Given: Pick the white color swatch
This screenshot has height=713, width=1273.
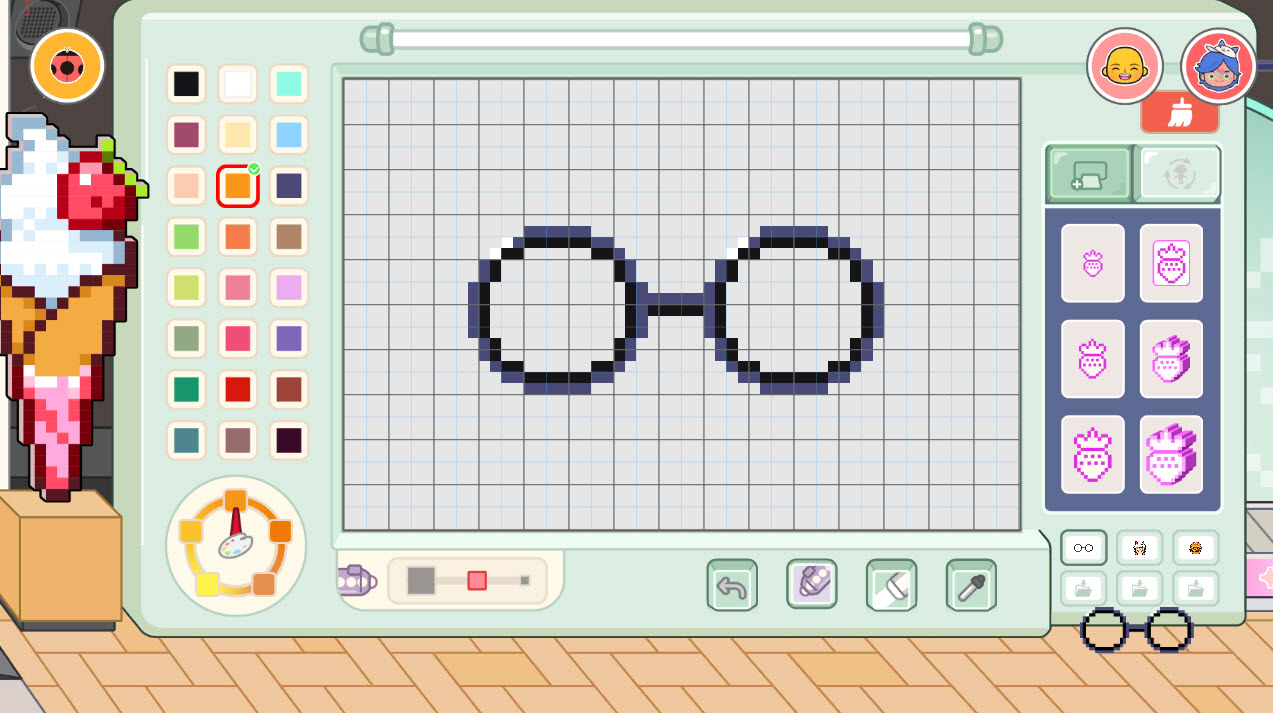Looking at the screenshot, I should [x=238, y=84].
